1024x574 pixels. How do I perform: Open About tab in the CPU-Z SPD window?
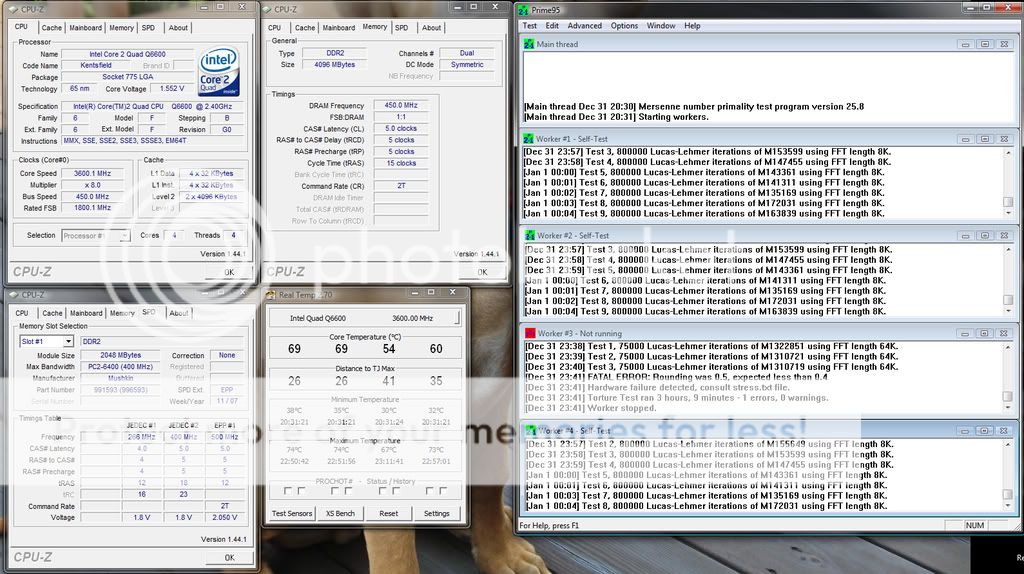pyautogui.click(x=179, y=313)
